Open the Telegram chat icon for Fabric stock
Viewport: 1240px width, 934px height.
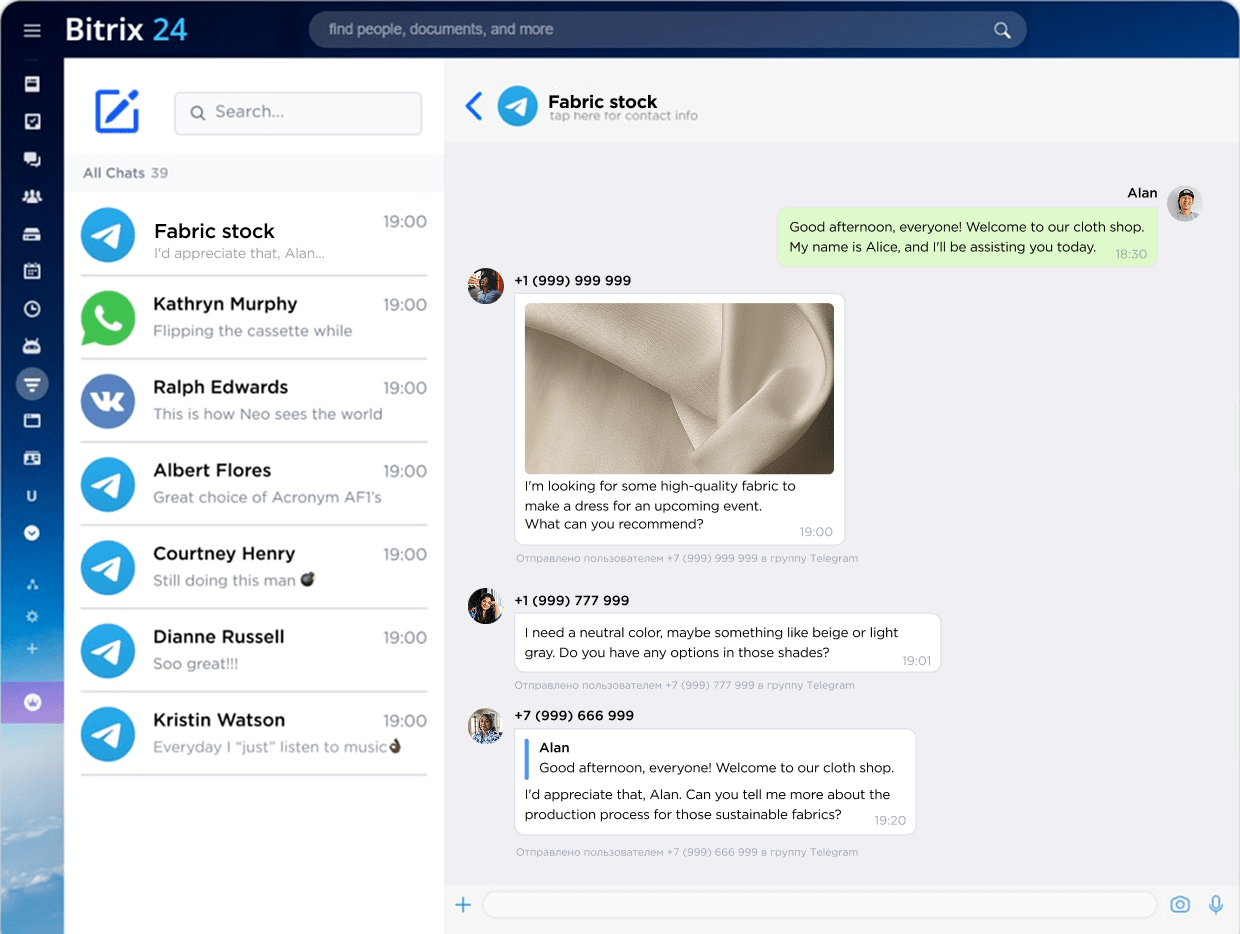108,234
